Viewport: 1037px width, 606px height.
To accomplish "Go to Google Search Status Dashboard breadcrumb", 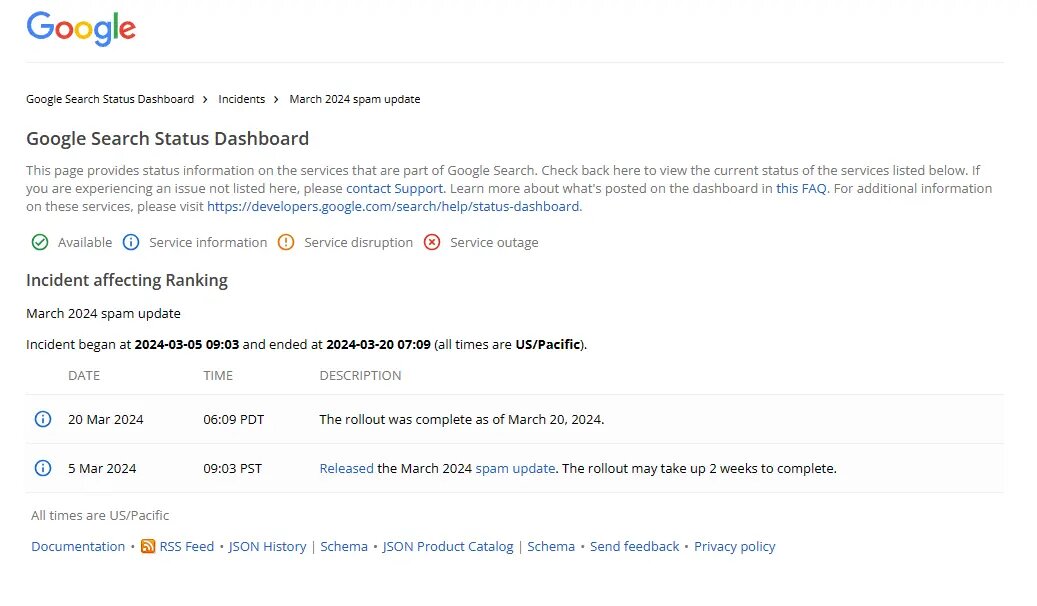I will click(110, 99).
